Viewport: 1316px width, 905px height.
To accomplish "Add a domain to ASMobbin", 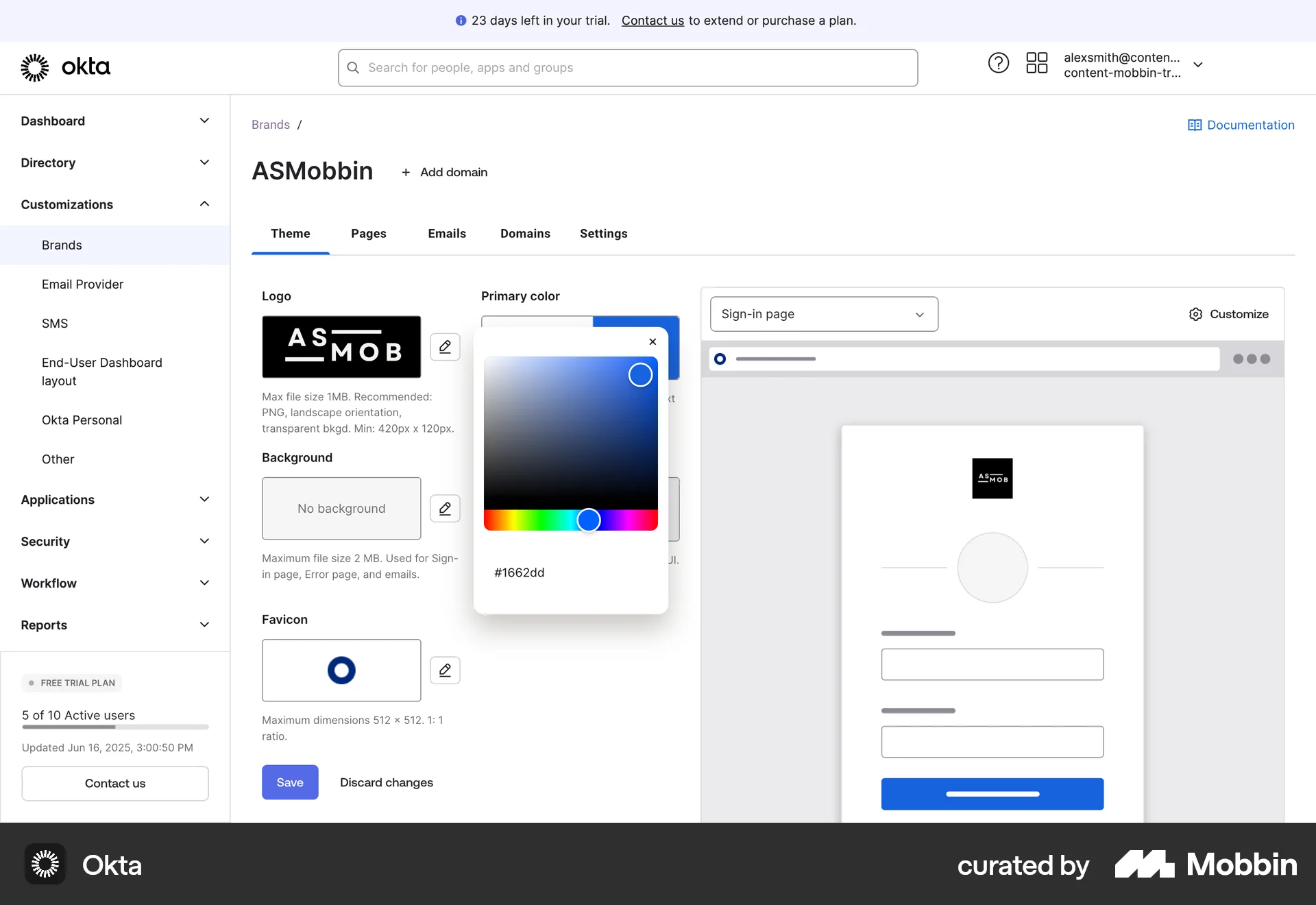I will coord(444,171).
